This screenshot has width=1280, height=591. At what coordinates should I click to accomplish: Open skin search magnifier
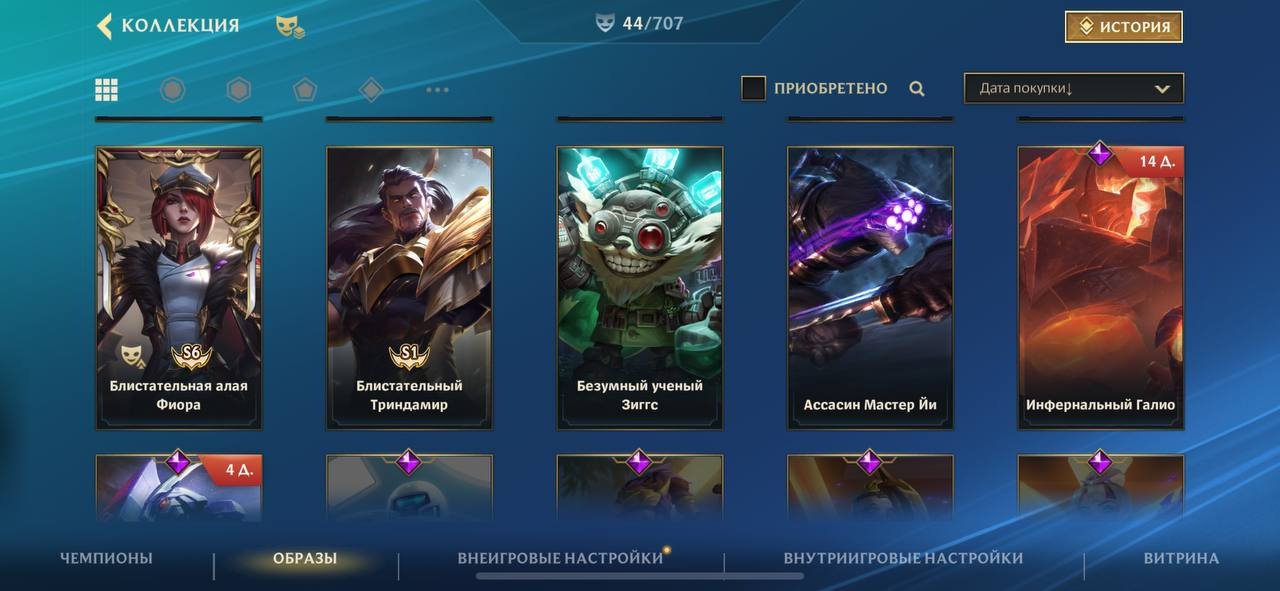tap(917, 89)
